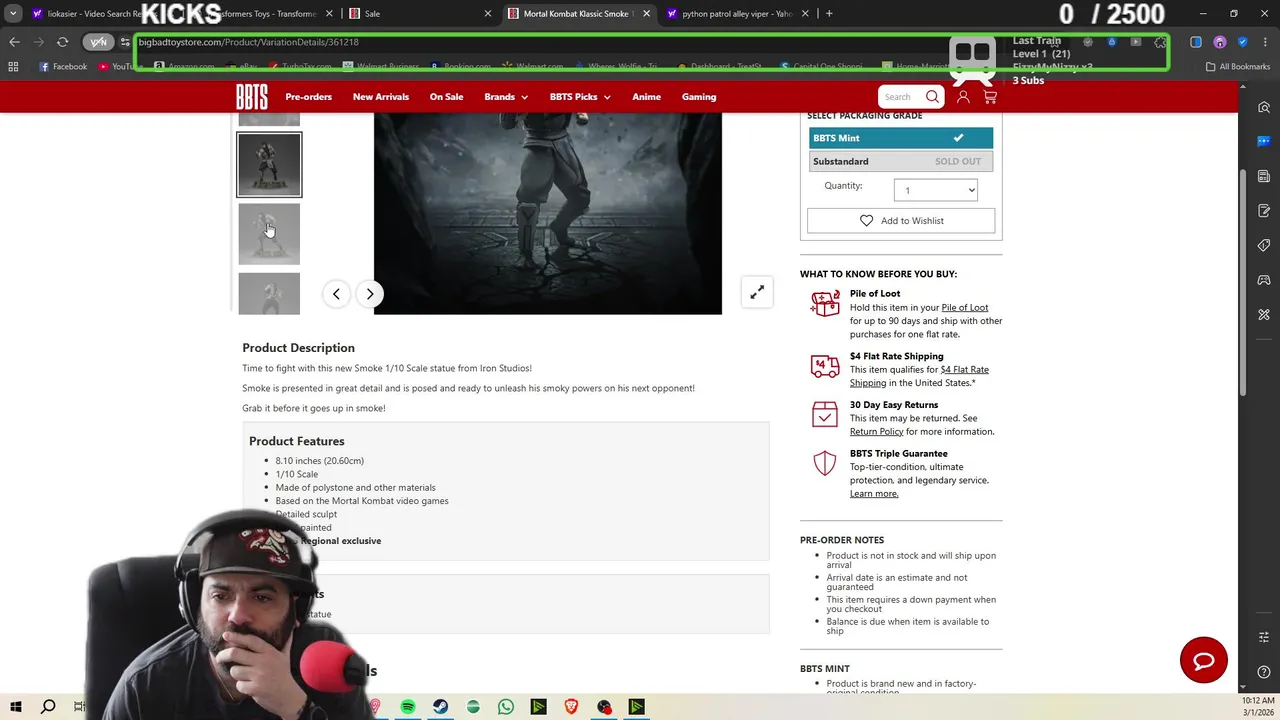Click the browser address bar URL

pyautogui.click(x=248, y=42)
